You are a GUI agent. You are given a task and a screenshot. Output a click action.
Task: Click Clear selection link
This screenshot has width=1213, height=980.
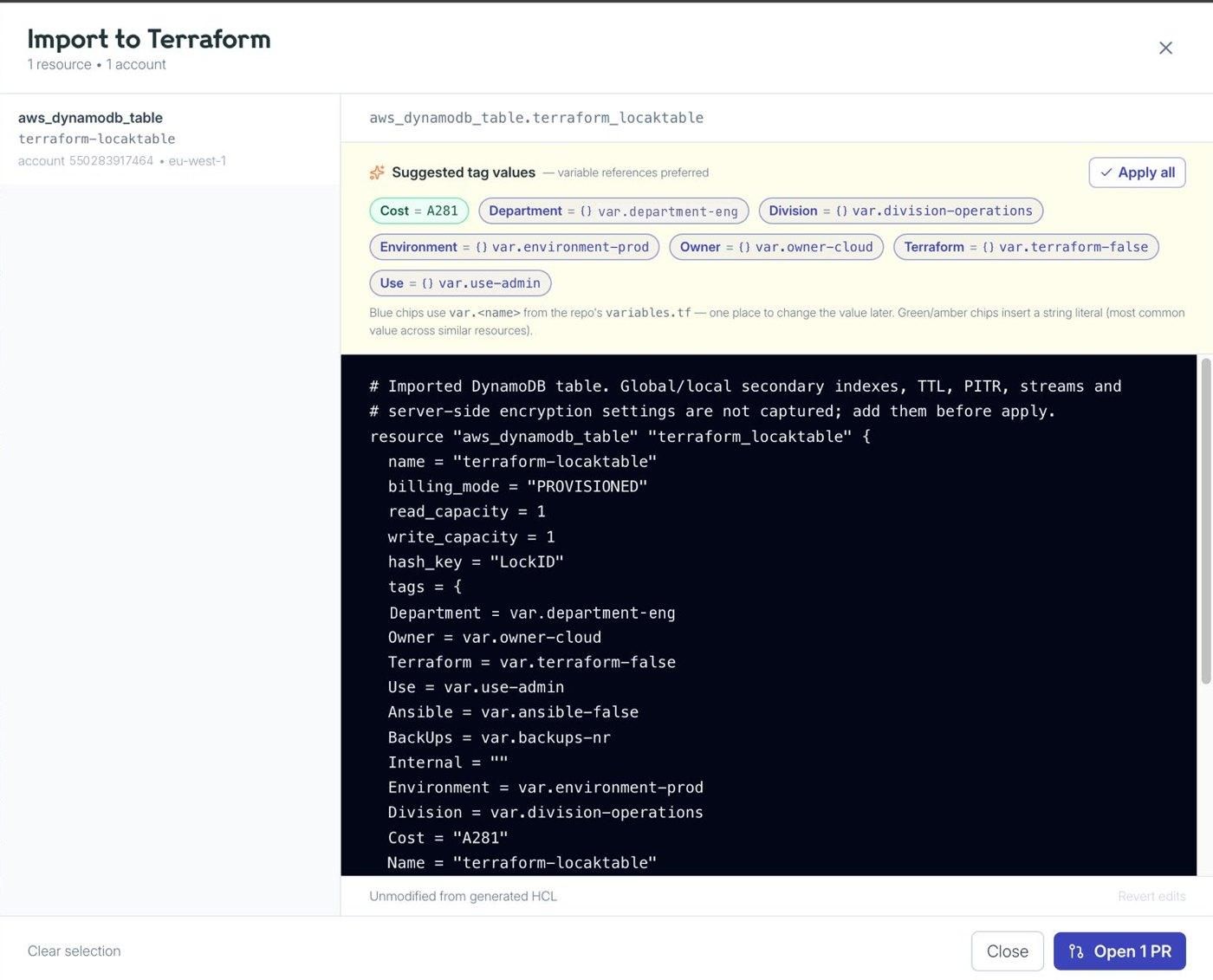tap(75, 951)
